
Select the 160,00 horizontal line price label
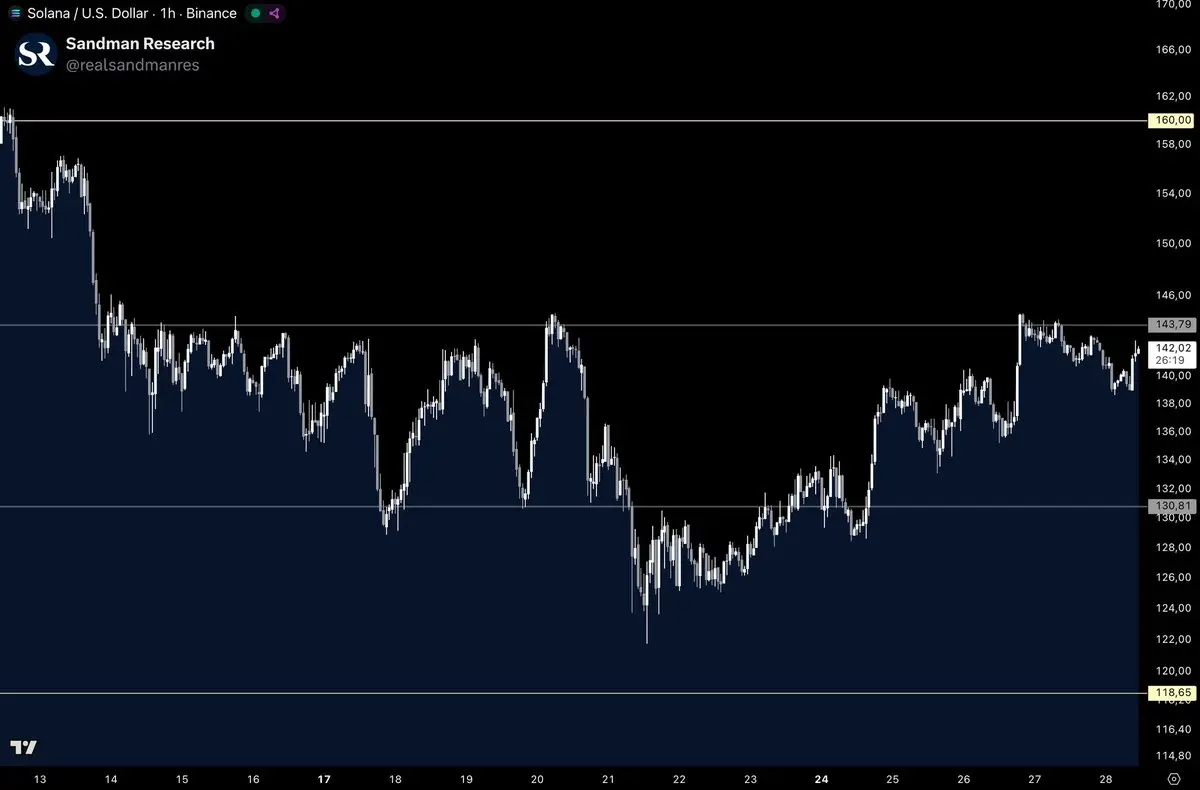pos(1173,120)
